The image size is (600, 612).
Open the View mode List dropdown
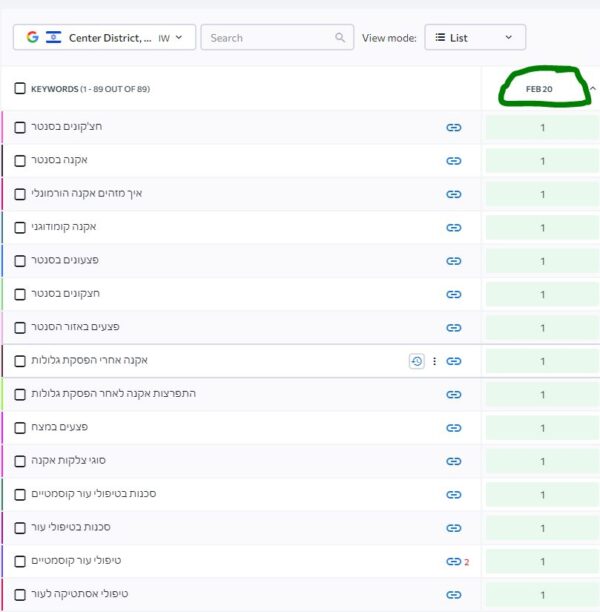click(x=475, y=38)
